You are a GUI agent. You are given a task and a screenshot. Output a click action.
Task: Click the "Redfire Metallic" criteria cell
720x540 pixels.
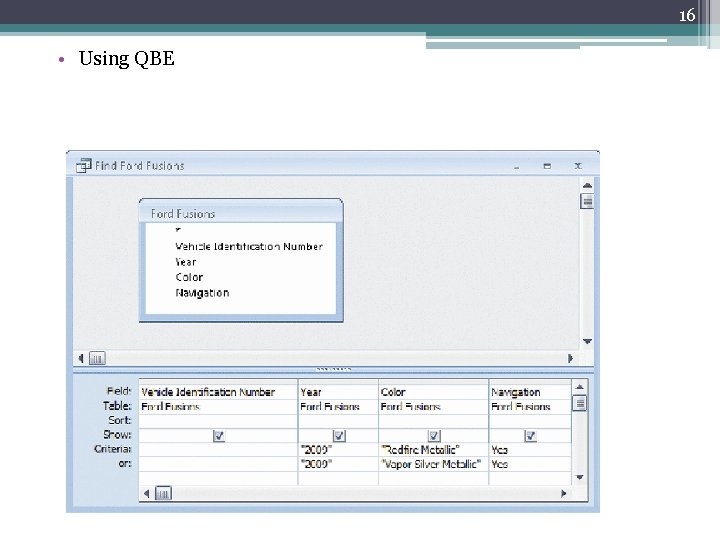coord(433,450)
